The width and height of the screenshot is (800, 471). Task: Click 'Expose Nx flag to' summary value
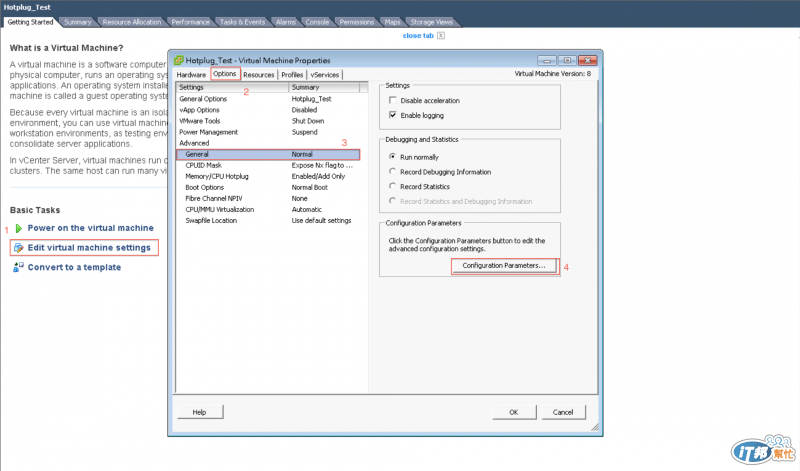(322, 165)
